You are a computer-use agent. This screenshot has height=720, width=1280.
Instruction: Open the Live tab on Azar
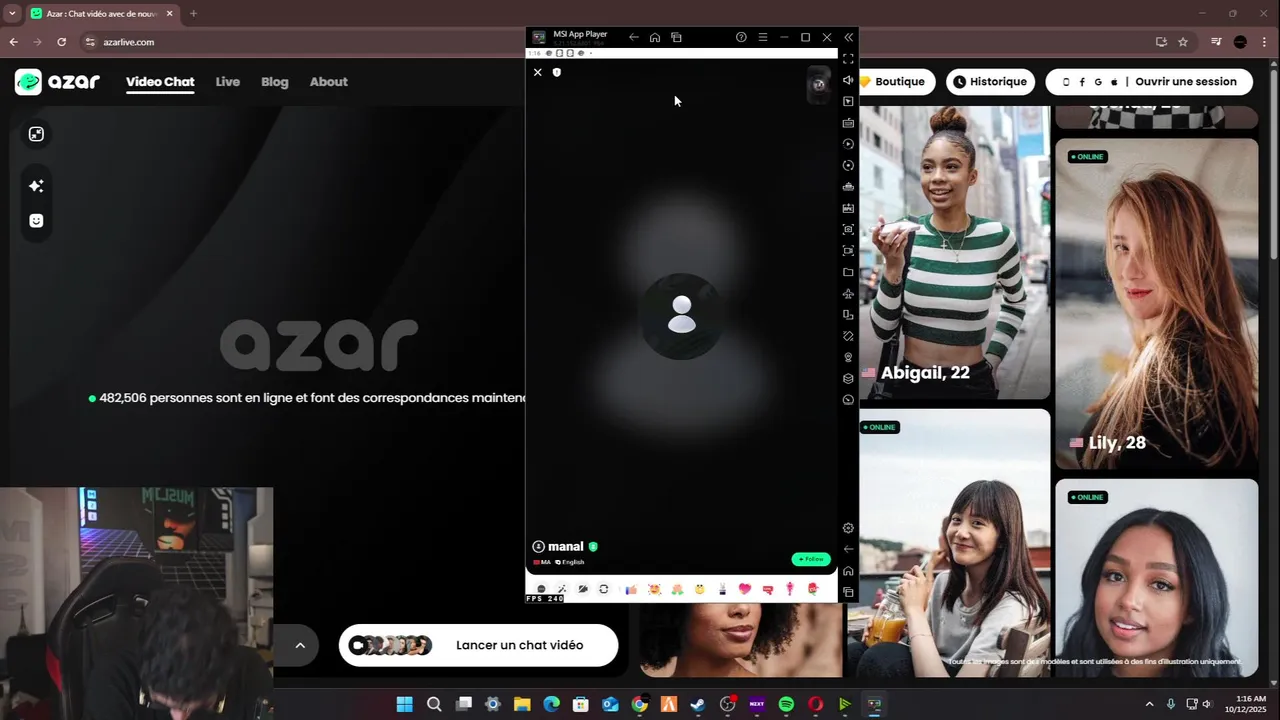coord(228,82)
